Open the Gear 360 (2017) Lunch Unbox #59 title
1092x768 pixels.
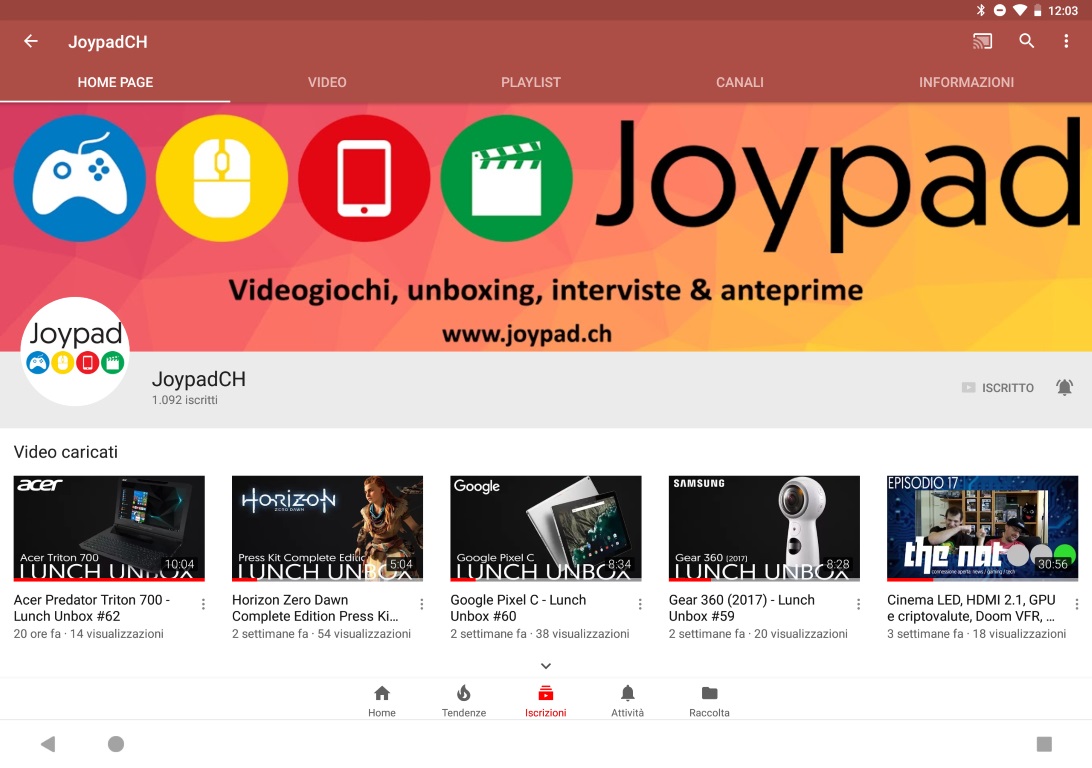[742, 608]
